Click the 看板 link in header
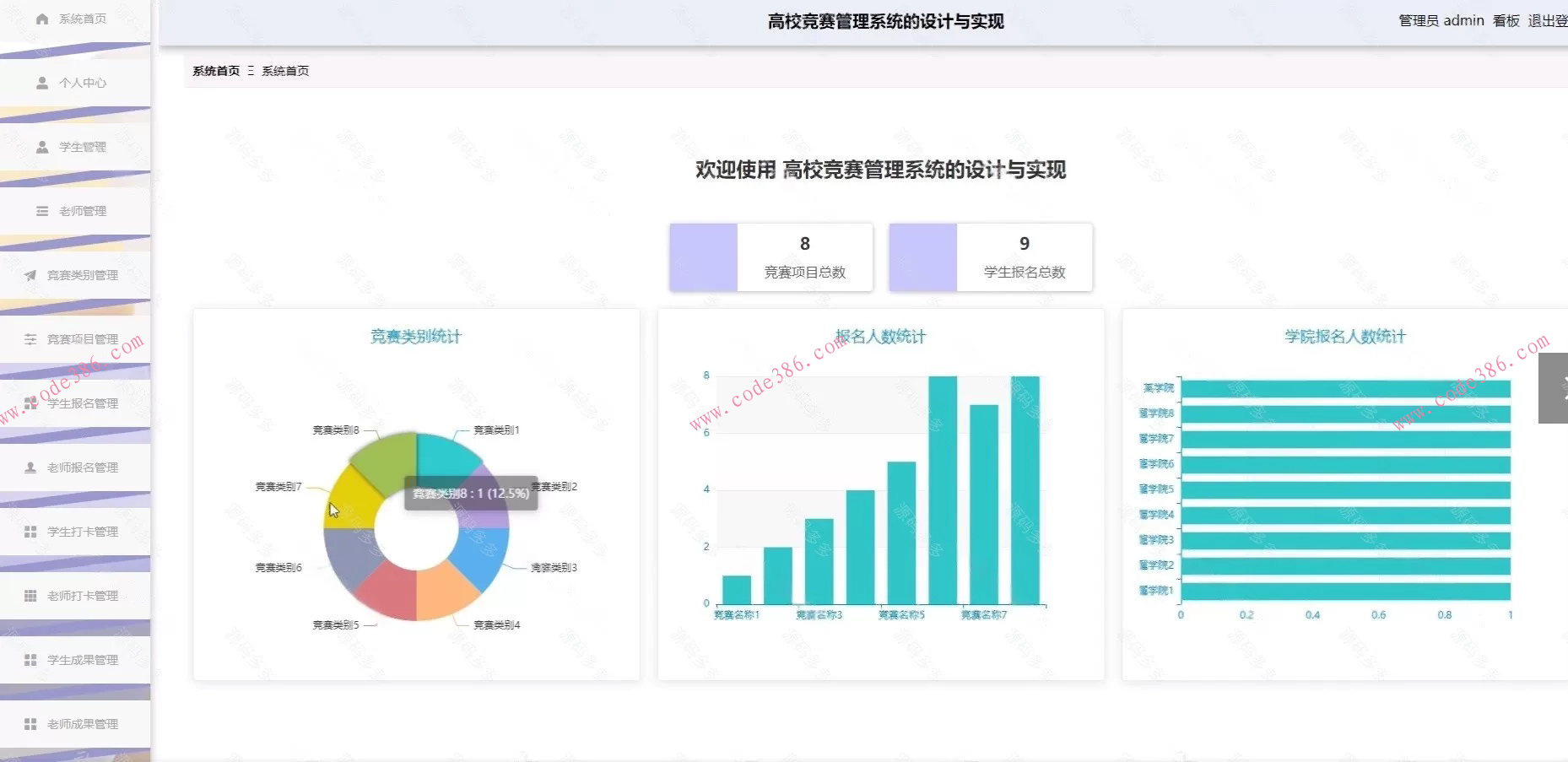The height and width of the screenshot is (762, 1568). 1506,21
